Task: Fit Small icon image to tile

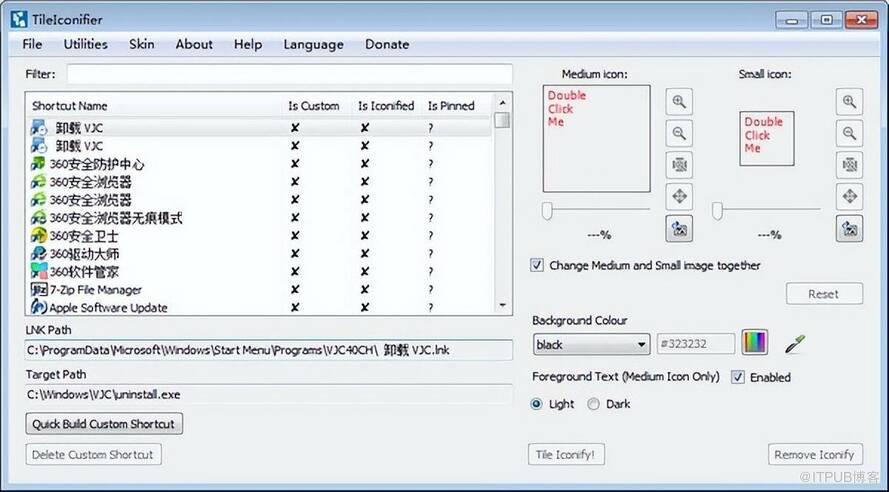Action: 849,165
